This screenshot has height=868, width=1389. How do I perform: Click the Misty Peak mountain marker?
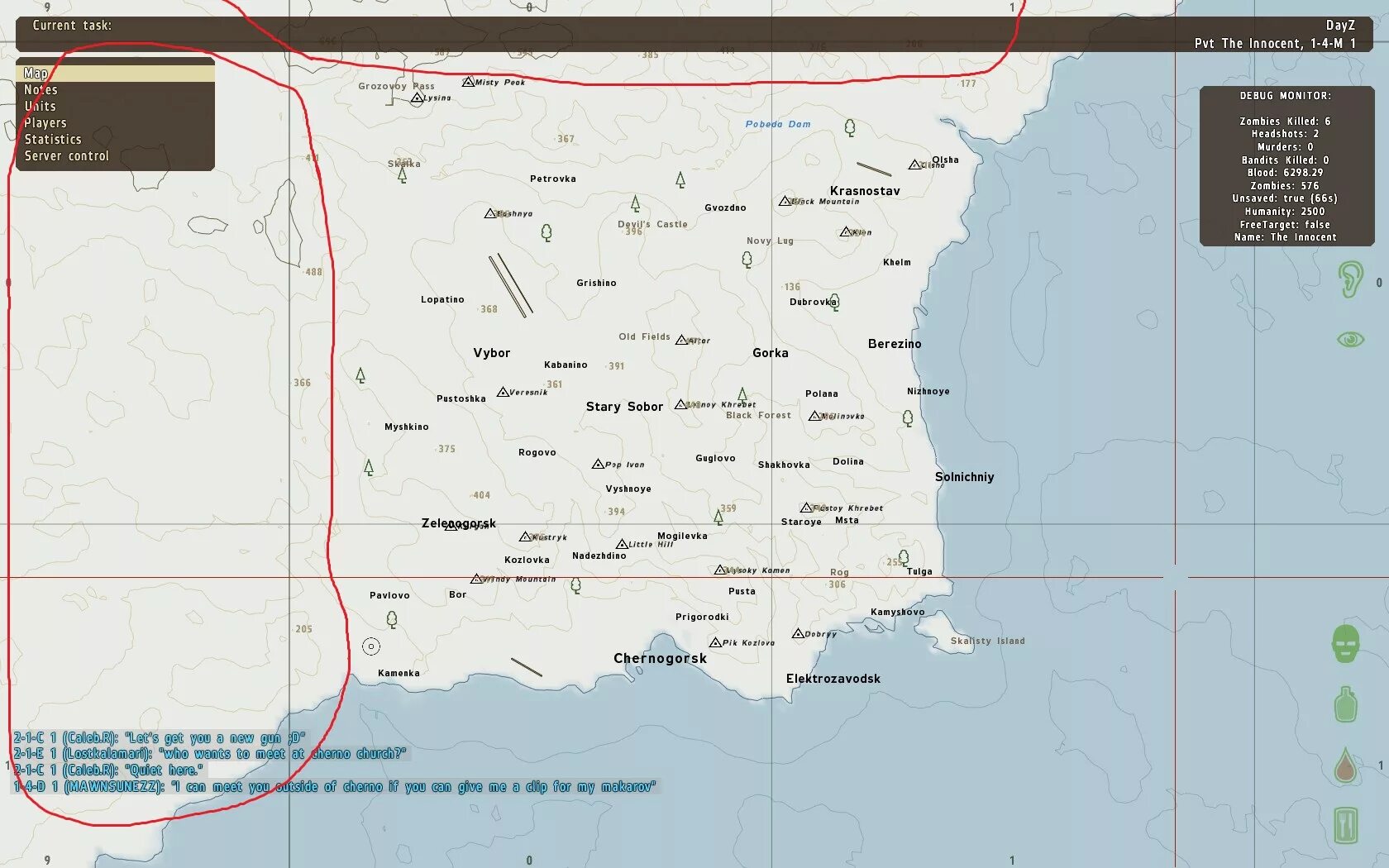[468, 82]
